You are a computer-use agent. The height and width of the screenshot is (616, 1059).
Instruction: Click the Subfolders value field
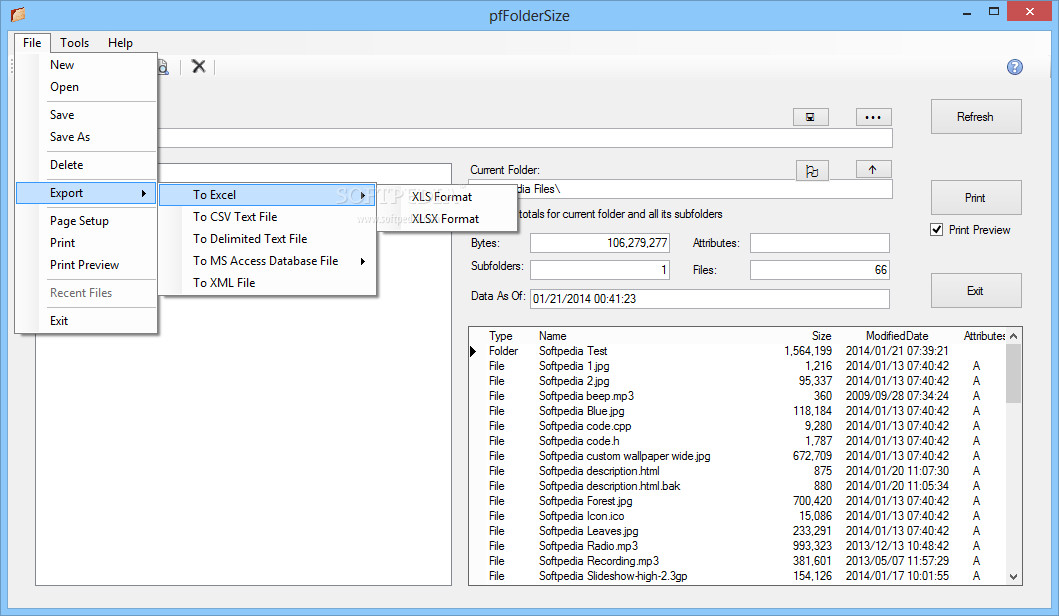coord(600,270)
